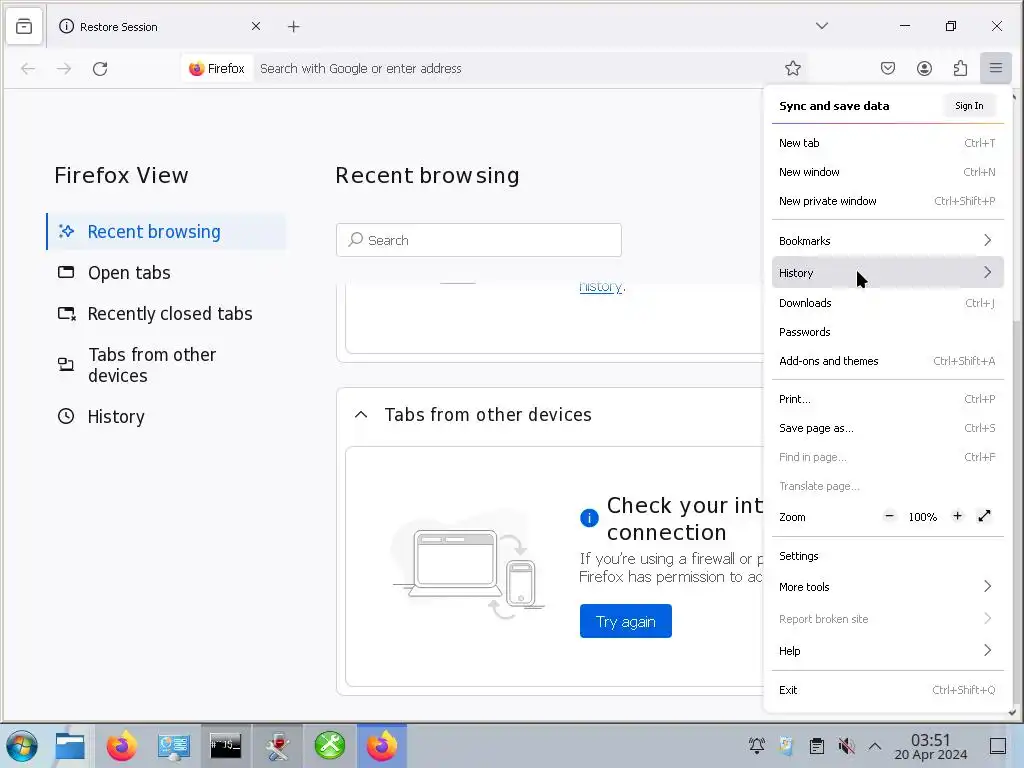Open the list all tabs dropdown
The width and height of the screenshot is (1024, 768).
tap(822, 26)
